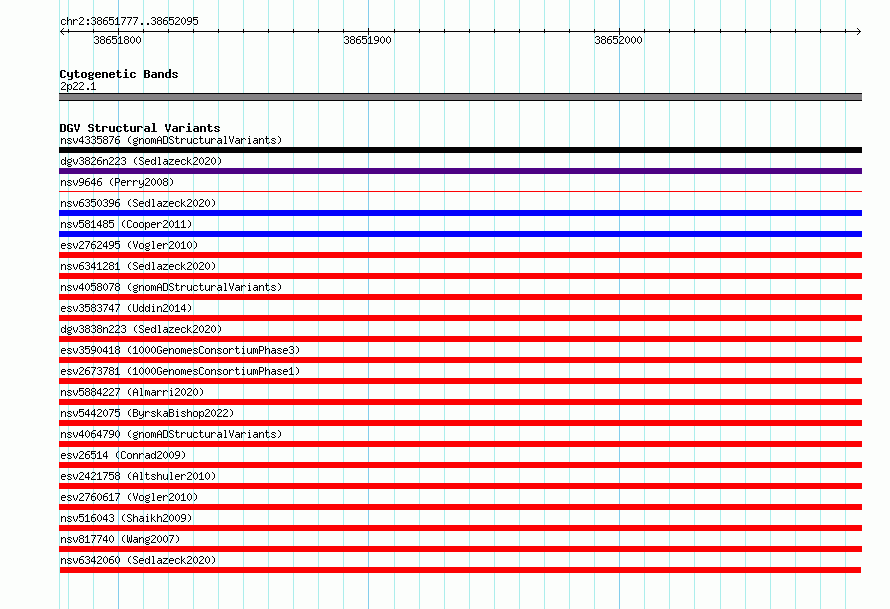Screen dimensions: 890x609
Task: Select the esv2762495 Vogler2010 label
Action: [x=129, y=245]
